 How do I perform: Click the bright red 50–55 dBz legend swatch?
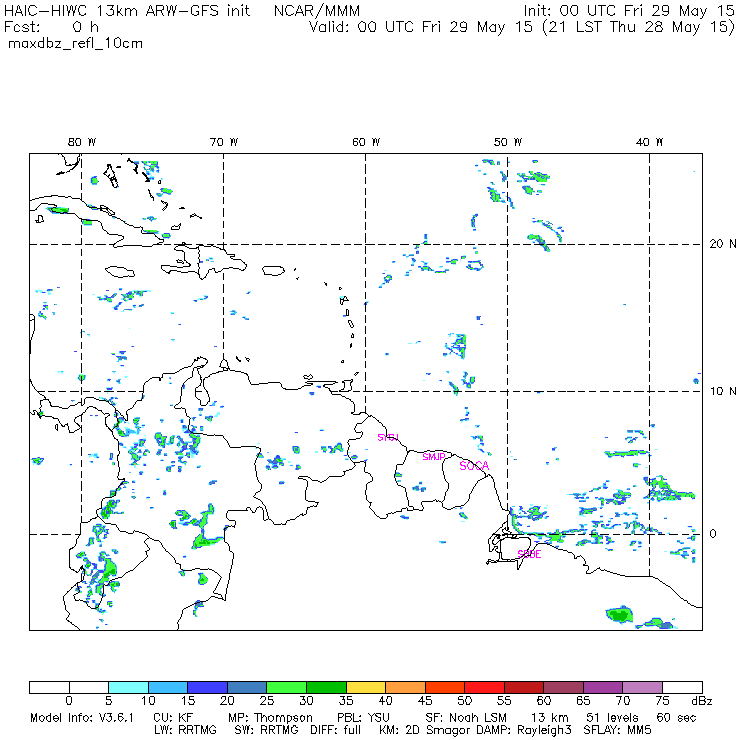tap(484, 687)
